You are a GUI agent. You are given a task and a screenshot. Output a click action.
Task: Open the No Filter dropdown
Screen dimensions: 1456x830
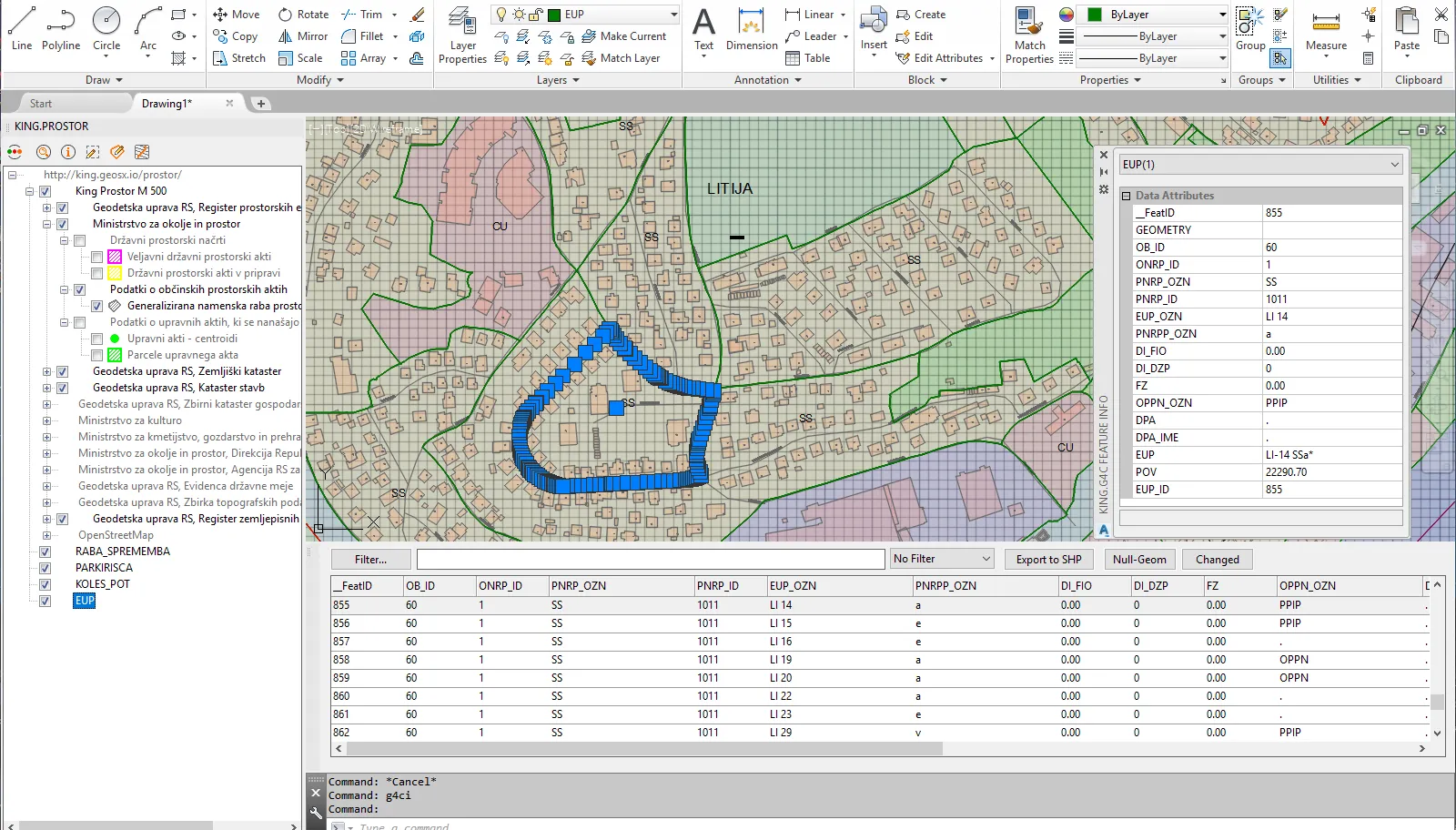point(941,559)
